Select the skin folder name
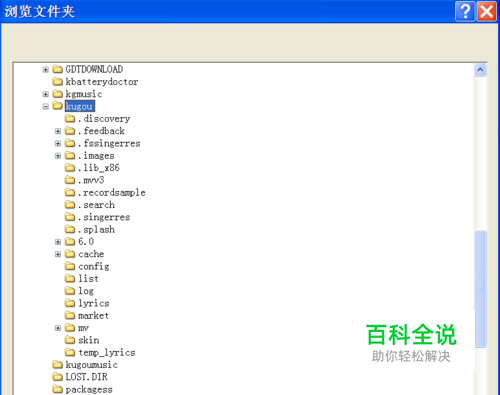The width and height of the screenshot is (500, 395). (89, 340)
